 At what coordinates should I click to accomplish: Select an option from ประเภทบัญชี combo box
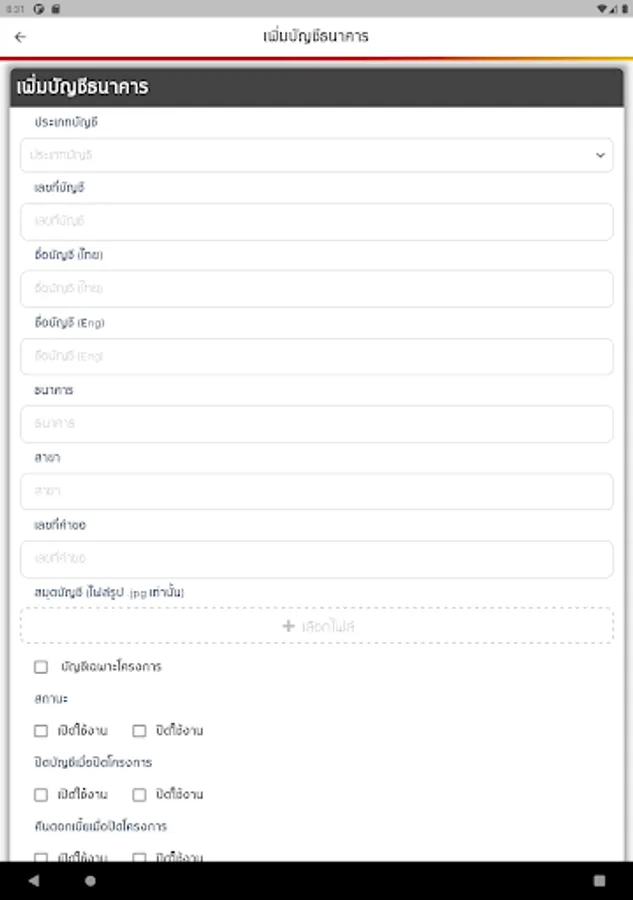pos(317,155)
